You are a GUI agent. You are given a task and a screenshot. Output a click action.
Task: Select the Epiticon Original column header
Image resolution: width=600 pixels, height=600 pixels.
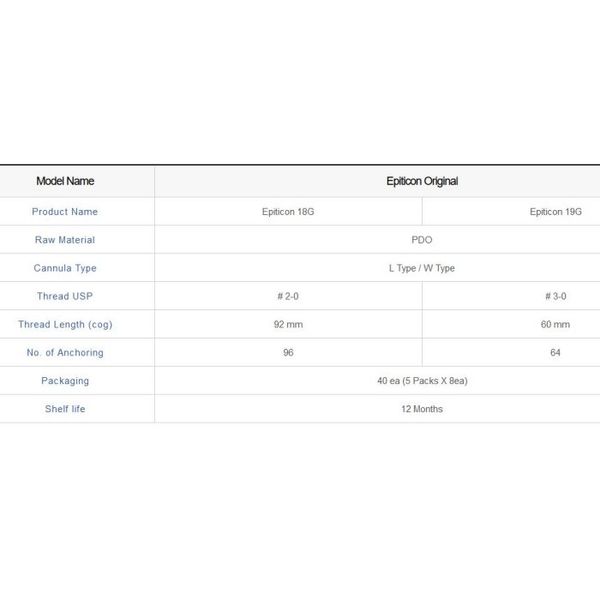(x=421, y=181)
